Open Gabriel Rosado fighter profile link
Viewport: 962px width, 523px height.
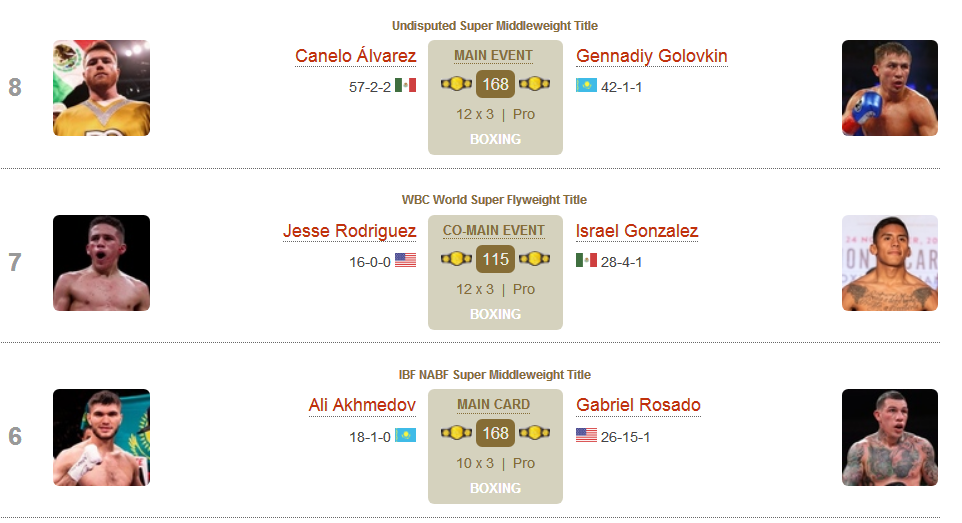click(x=638, y=405)
